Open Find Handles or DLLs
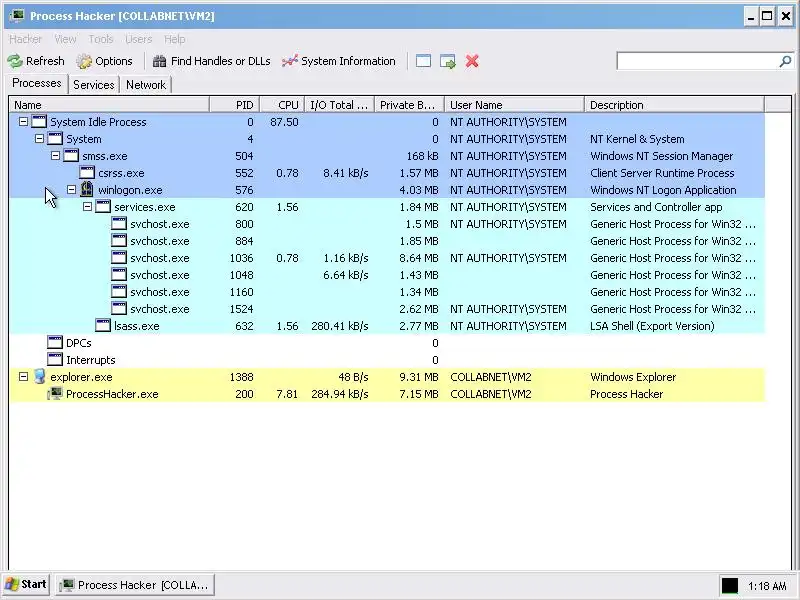The image size is (800, 600). pos(212,61)
